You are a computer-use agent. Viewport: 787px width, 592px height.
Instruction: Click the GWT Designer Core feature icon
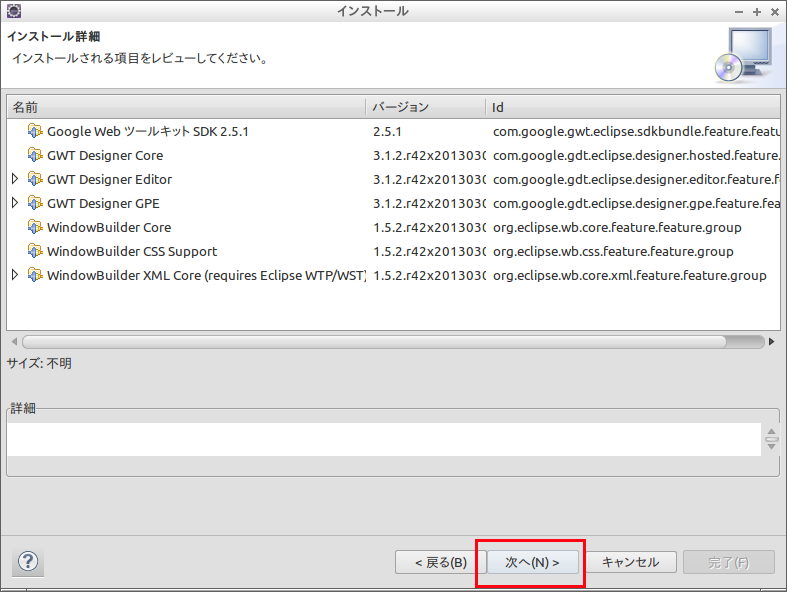click(x=35, y=155)
